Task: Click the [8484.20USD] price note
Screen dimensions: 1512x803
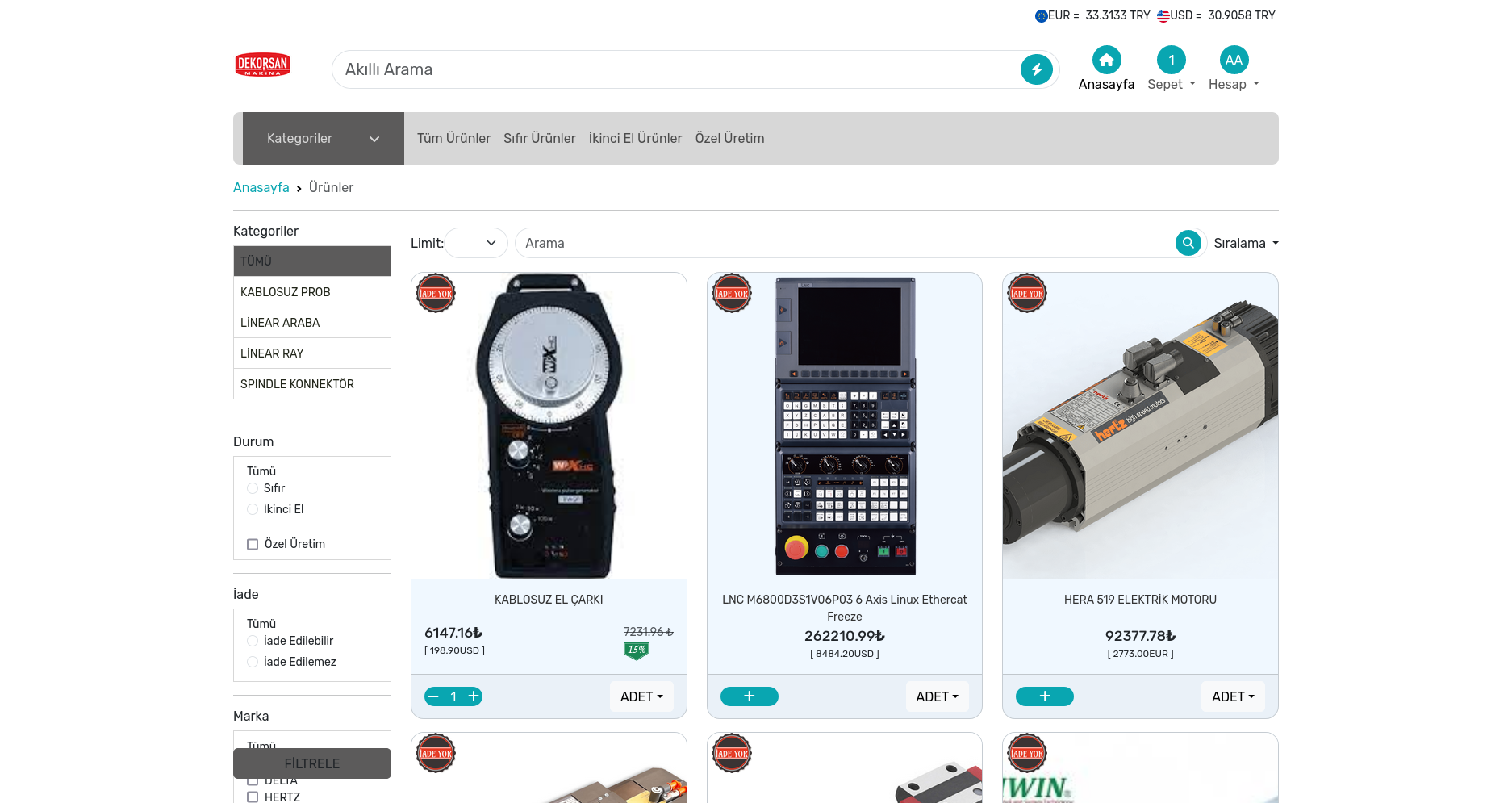Action: (x=845, y=654)
